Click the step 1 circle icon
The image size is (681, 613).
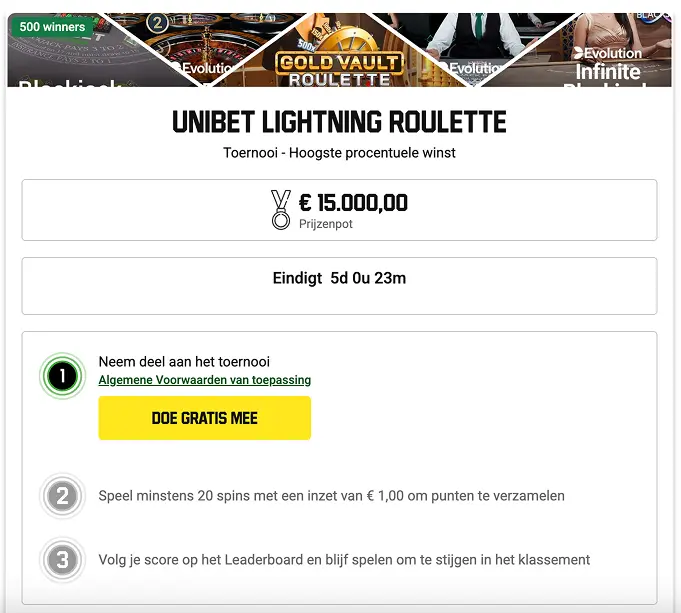tap(62, 377)
